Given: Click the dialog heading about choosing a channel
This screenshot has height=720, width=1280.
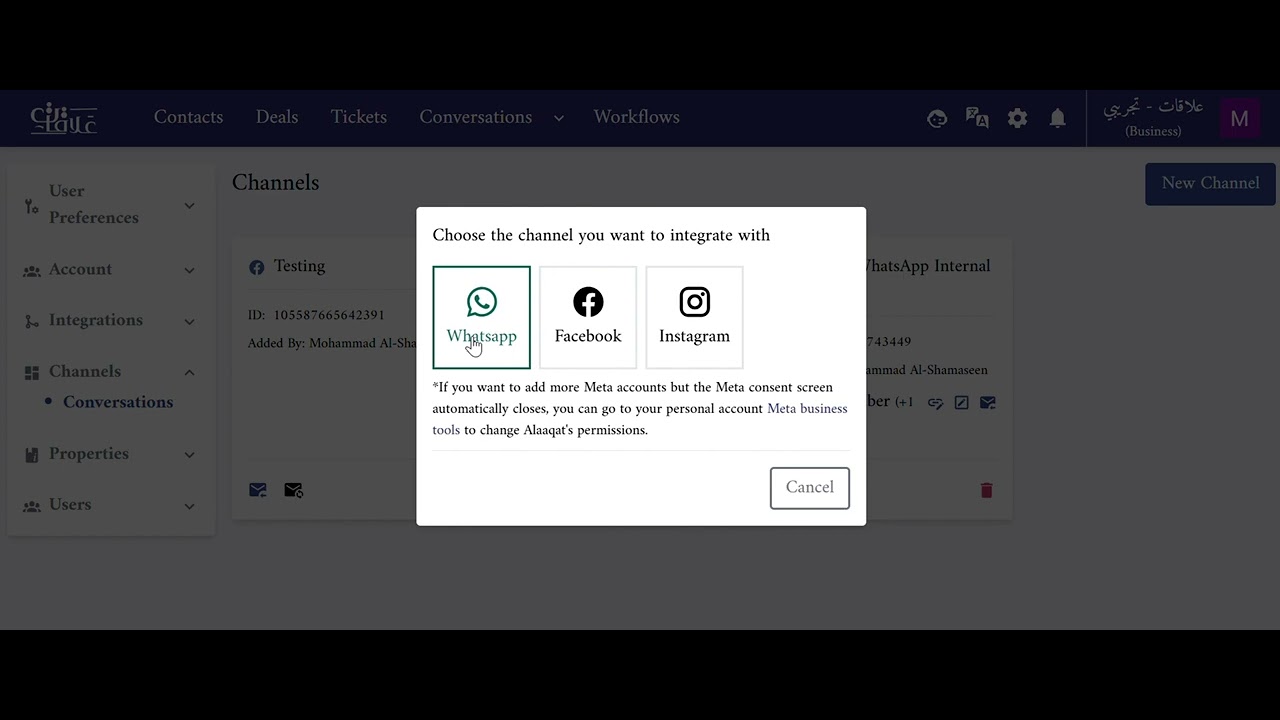Looking at the screenshot, I should tap(601, 236).
